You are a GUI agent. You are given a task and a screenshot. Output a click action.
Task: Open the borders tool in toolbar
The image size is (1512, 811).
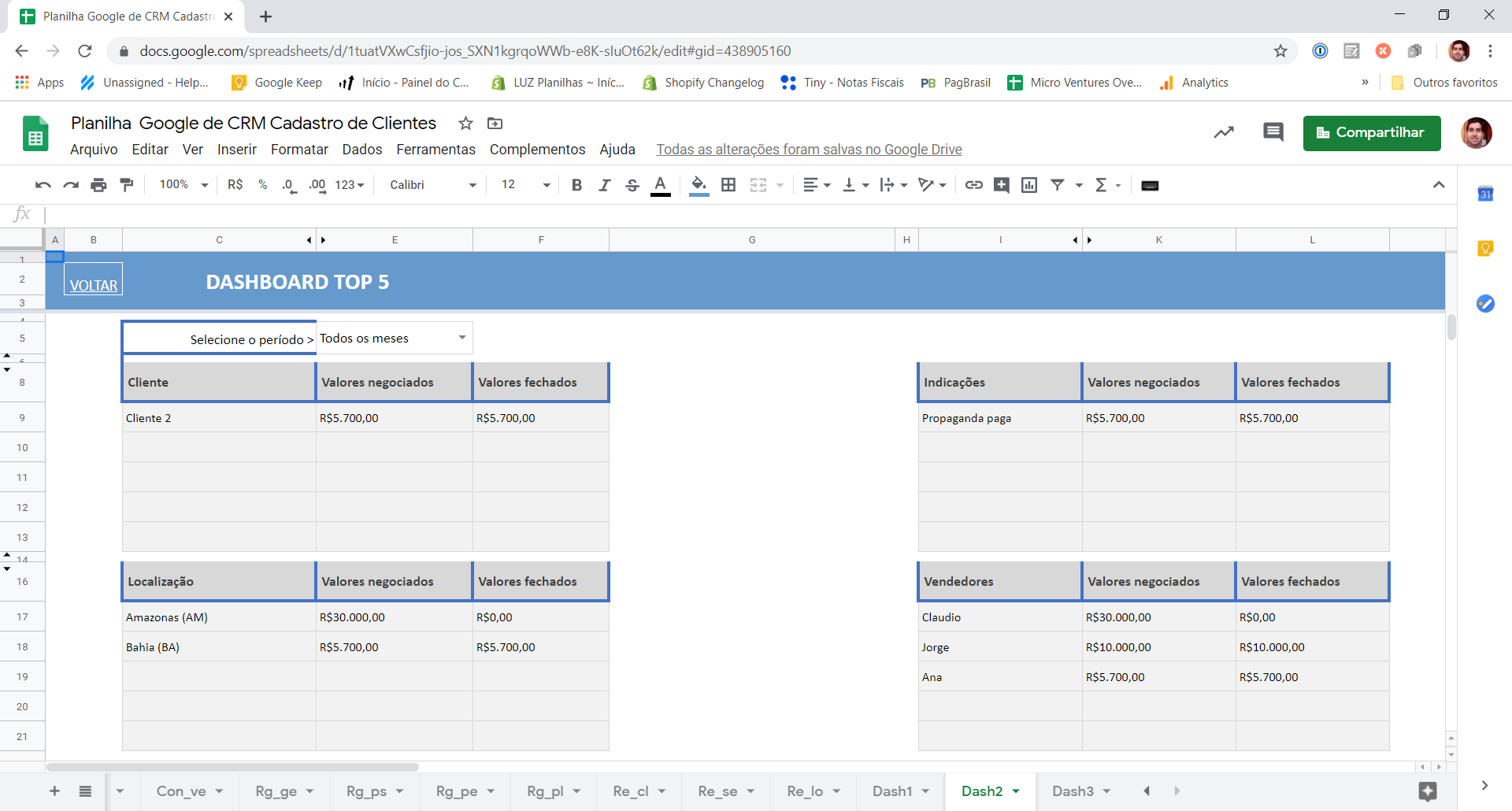[728, 185]
